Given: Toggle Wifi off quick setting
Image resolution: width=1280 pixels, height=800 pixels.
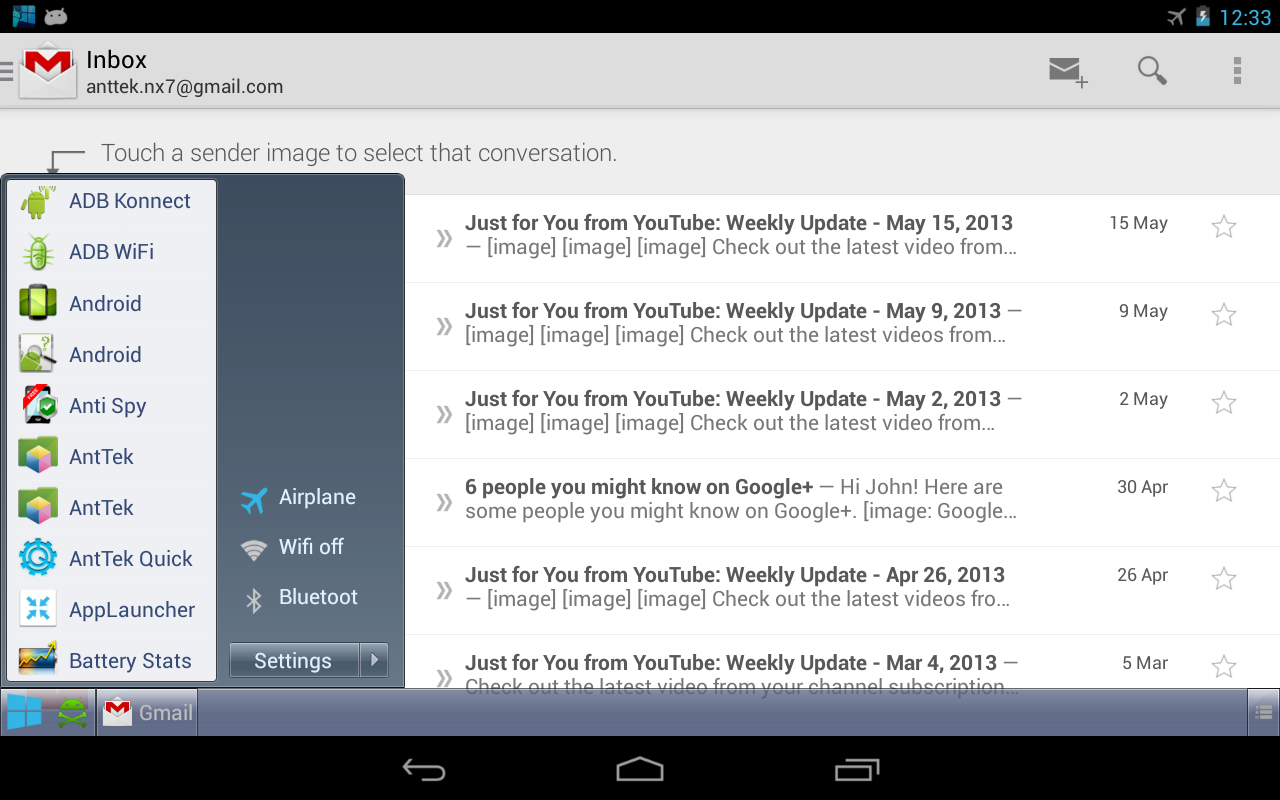Looking at the screenshot, I should click(292, 547).
